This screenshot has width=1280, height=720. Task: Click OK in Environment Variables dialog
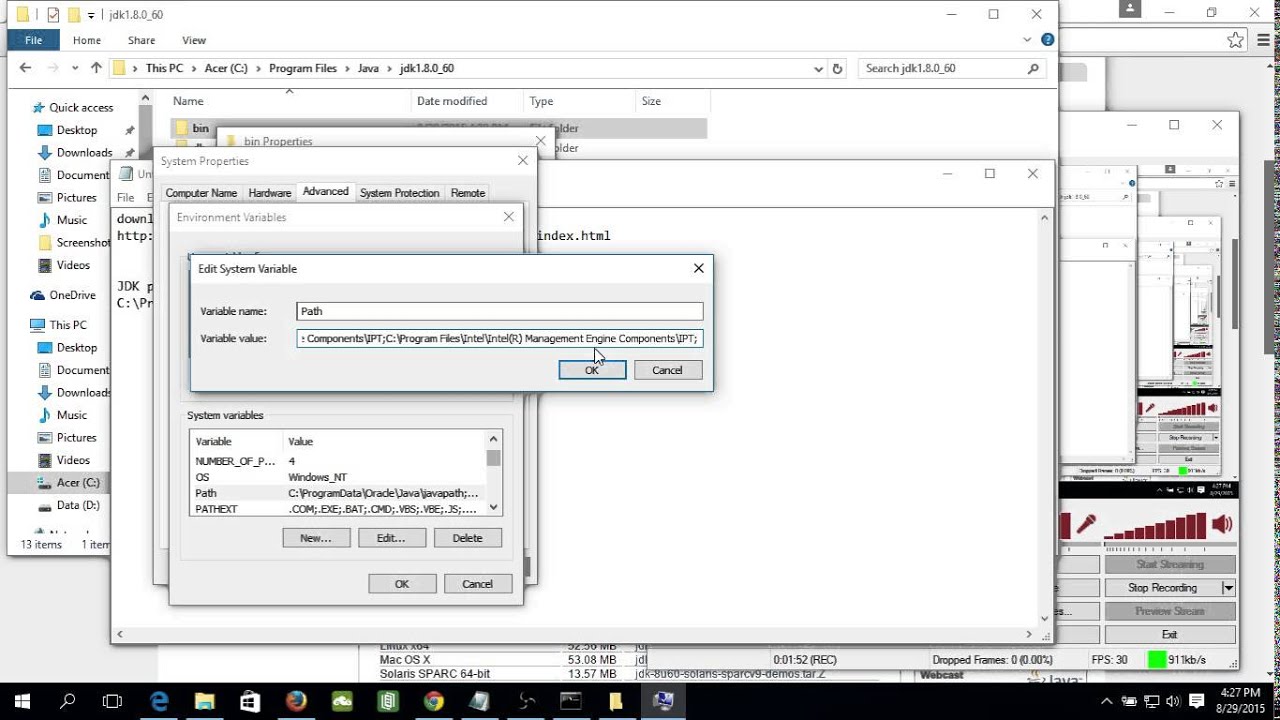click(402, 584)
